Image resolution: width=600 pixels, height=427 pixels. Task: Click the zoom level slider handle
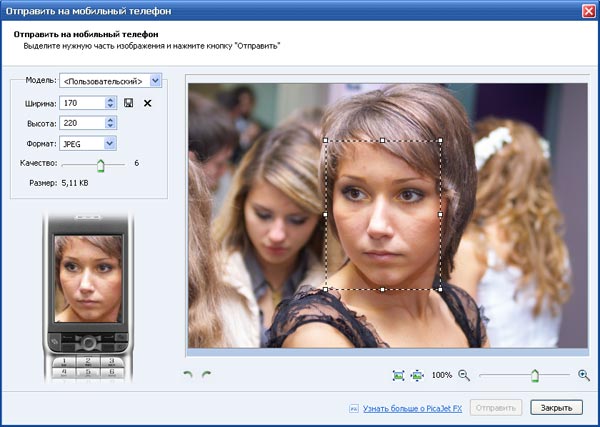coord(534,375)
